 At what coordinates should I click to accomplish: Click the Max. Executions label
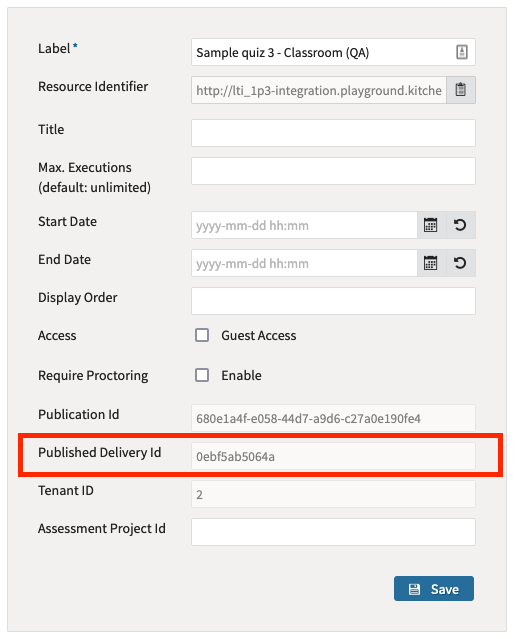94,177
